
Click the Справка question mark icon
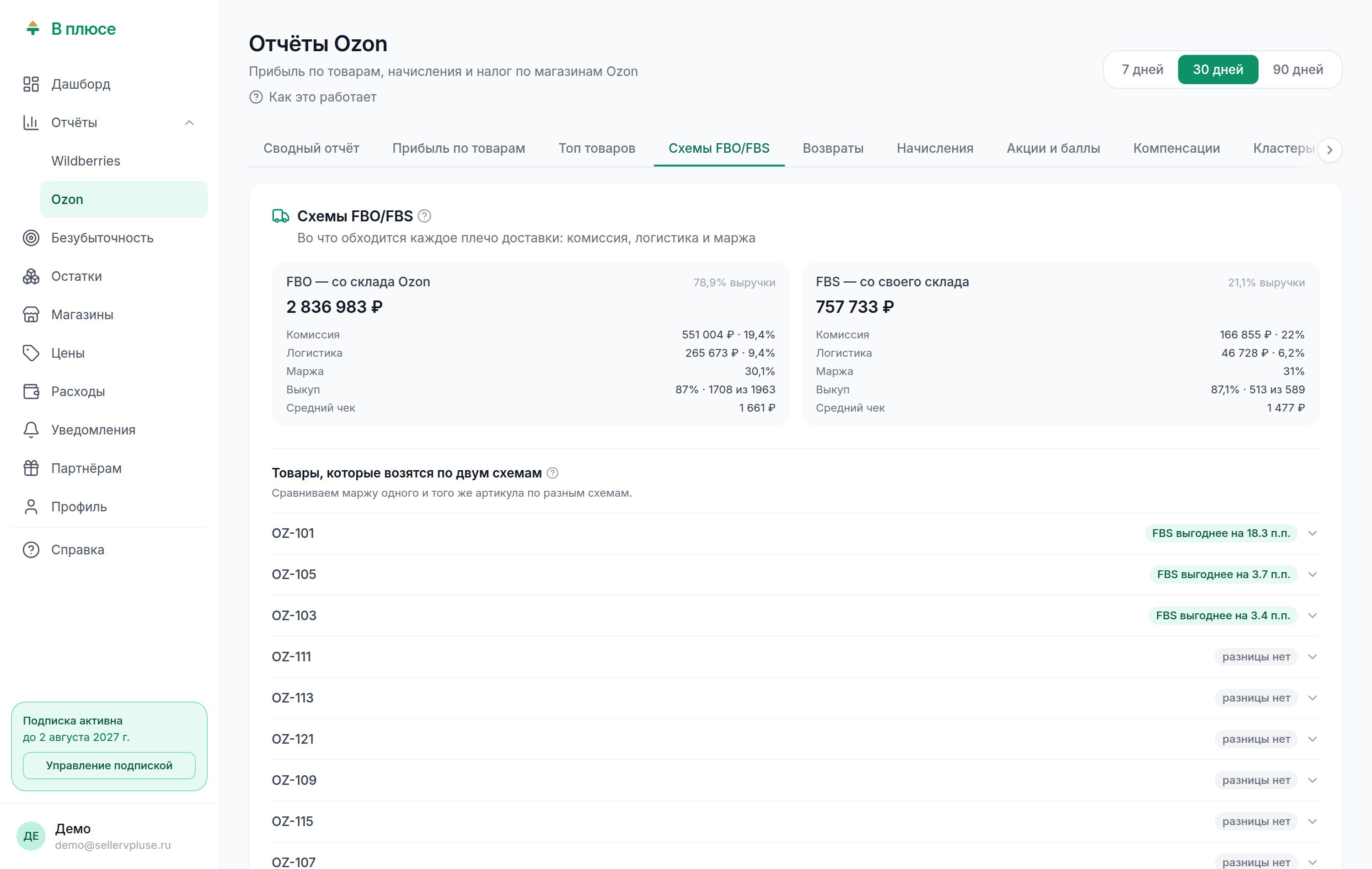tap(31, 550)
